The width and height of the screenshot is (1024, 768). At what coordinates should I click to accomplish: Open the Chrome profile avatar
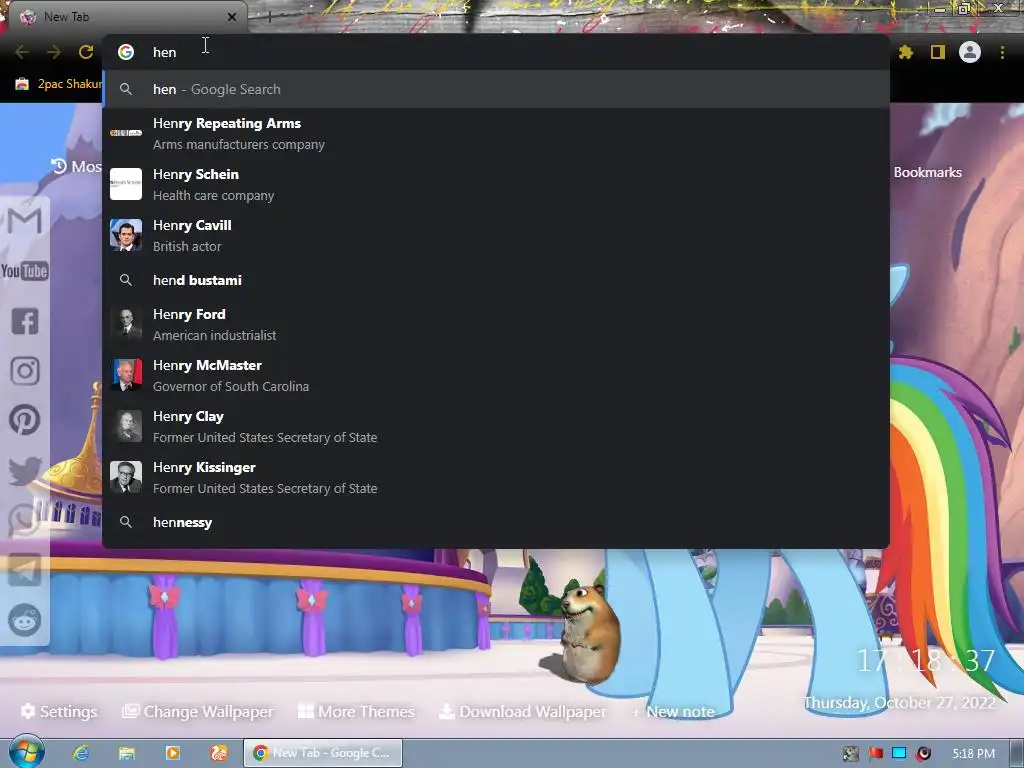(970, 52)
